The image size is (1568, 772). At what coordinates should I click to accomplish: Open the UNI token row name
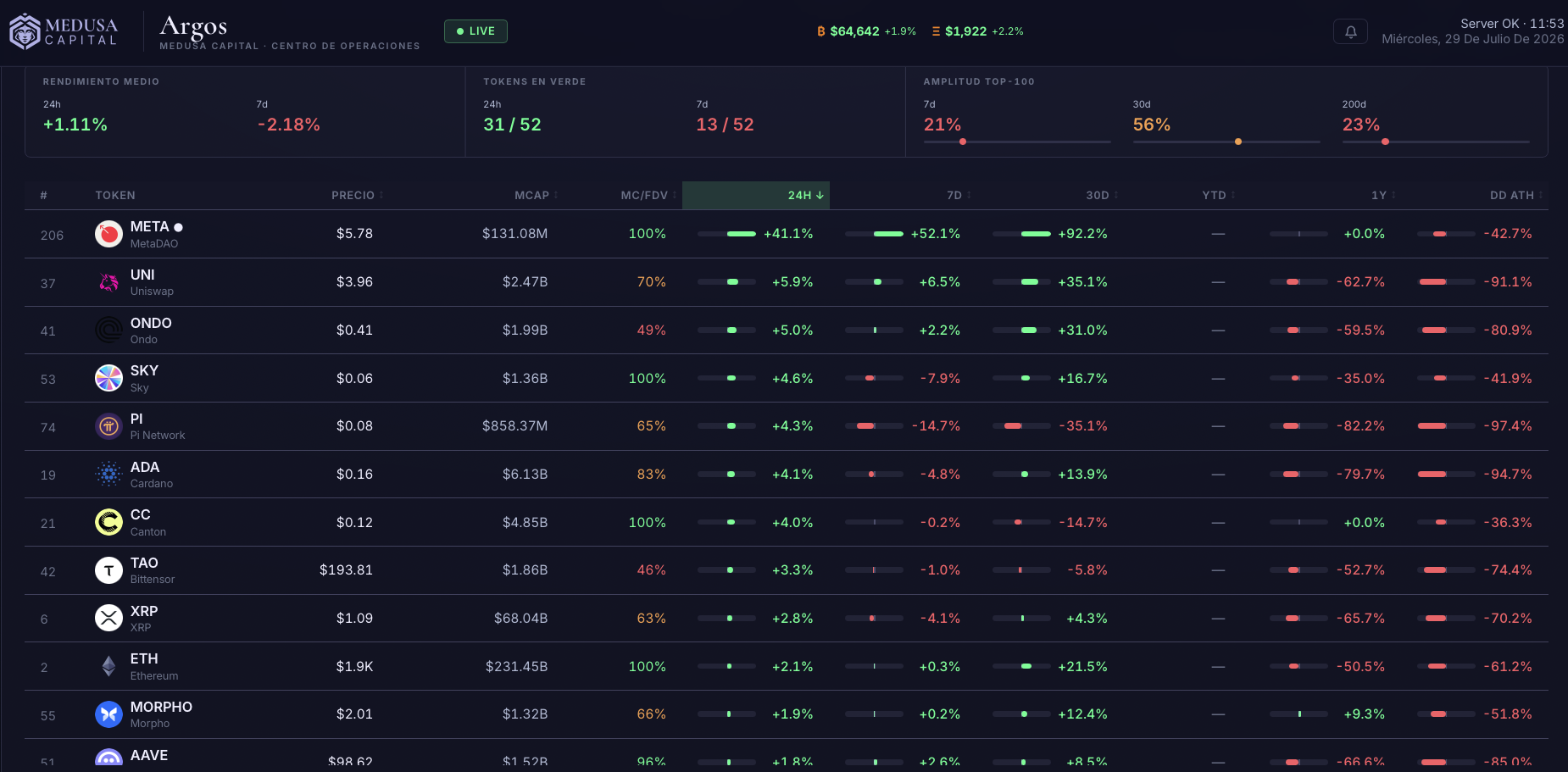coord(142,275)
